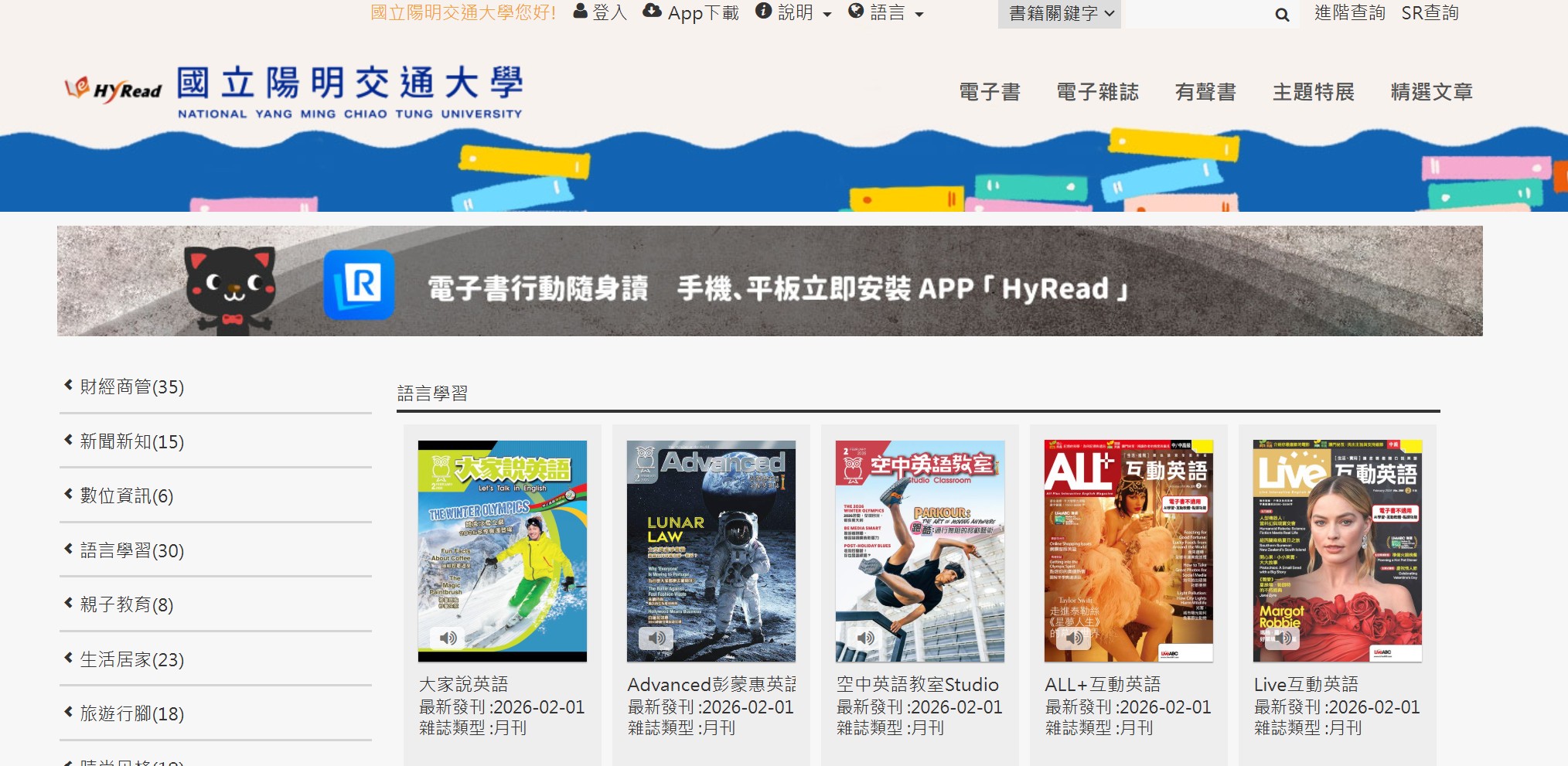Image resolution: width=1568 pixels, height=766 pixels.
Task: Click the speaker icon on Advanced magazine cover
Action: pyautogui.click(x=656, y=638)
